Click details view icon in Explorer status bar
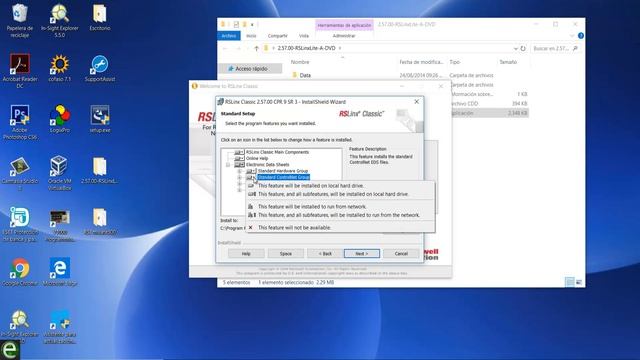This screenshot has height=360, width=640. pos(570,282)
